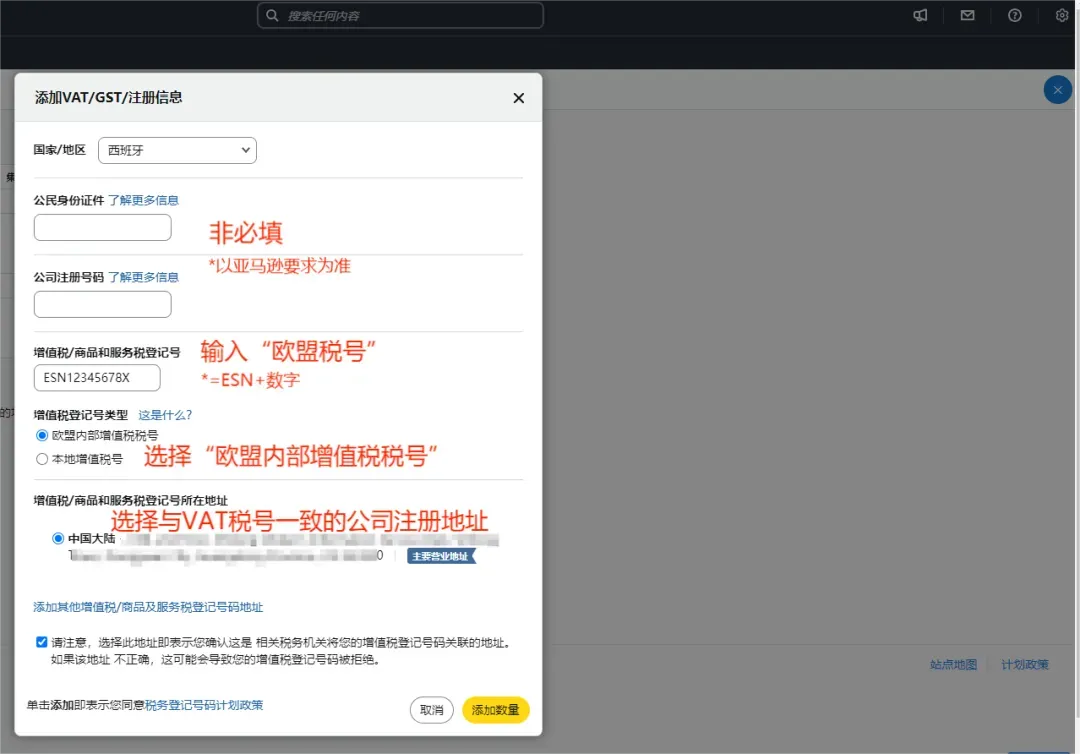Focus the 公司注册号码 input field
1080x754 pixels.
pyautogui.click(x=103, y=304)
